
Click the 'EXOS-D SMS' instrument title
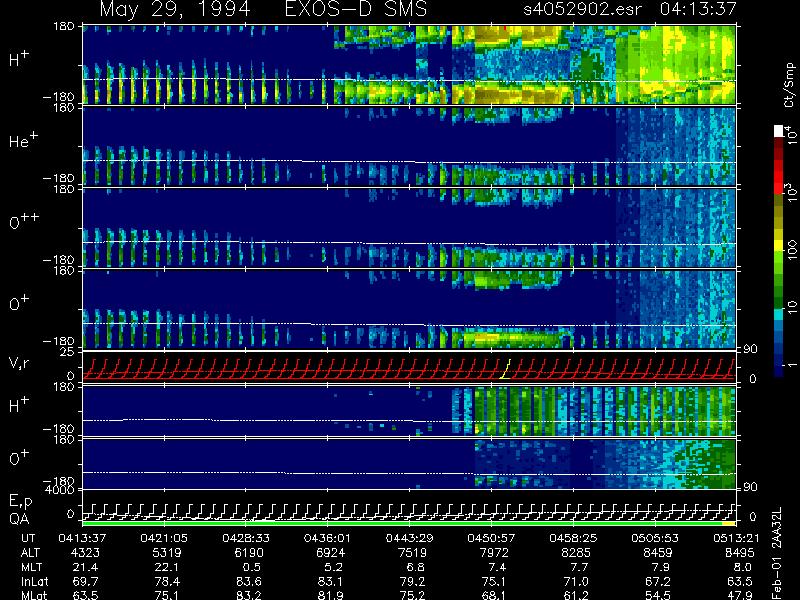point(356,9)
